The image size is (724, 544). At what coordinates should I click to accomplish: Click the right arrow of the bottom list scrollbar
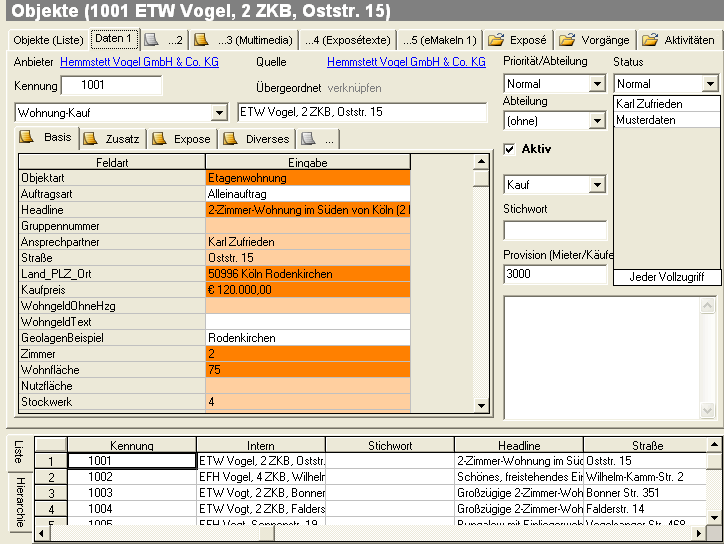(699, 533)
